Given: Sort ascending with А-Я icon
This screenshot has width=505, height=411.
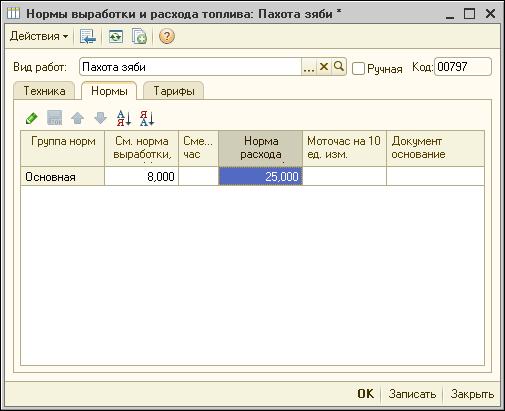Looking at the screenshot, I should pos(124,118).
